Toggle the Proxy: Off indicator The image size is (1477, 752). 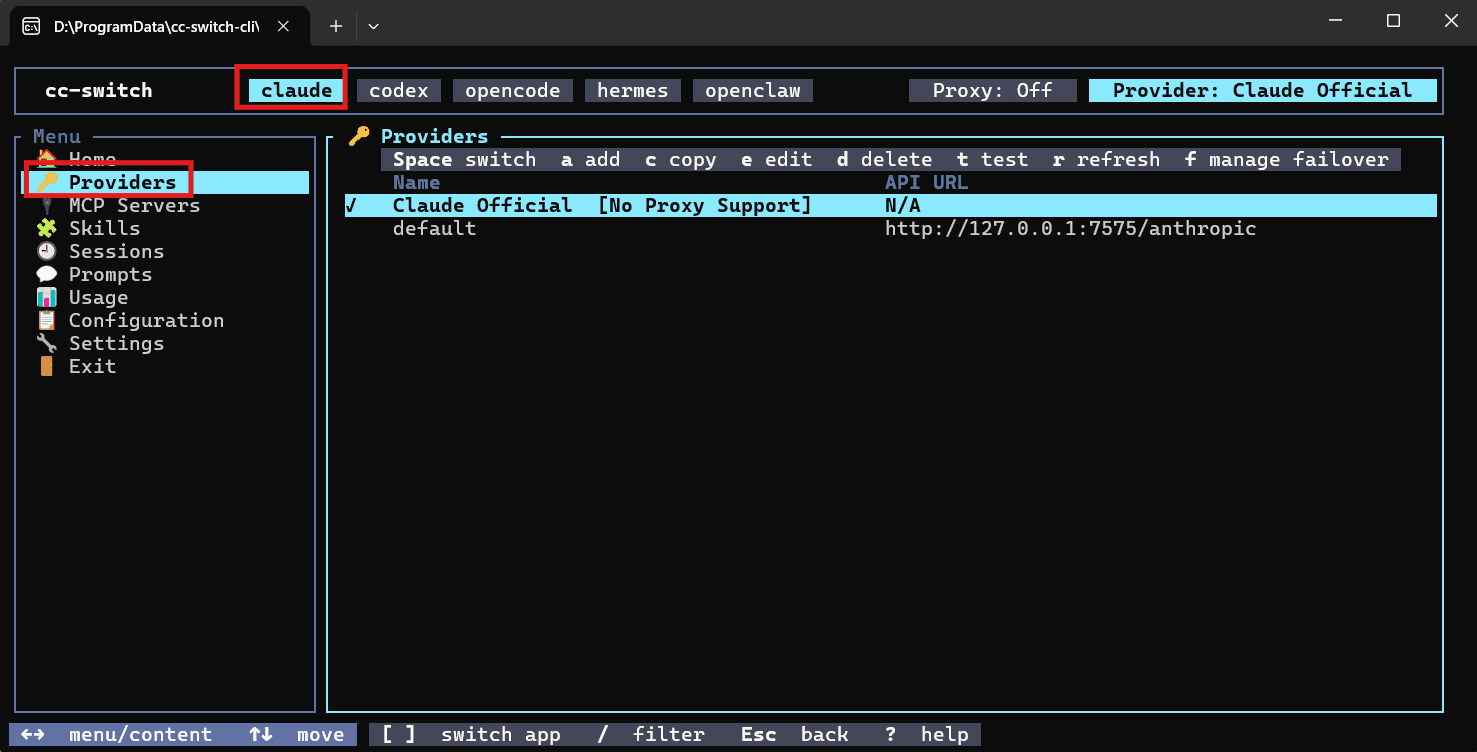993,90
